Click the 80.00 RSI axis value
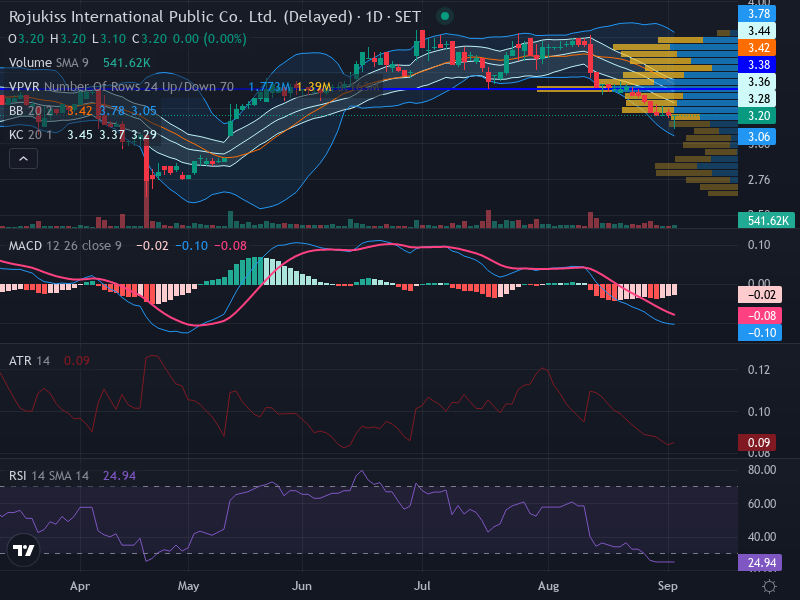The image size is (800, 600). pos(762,470)
